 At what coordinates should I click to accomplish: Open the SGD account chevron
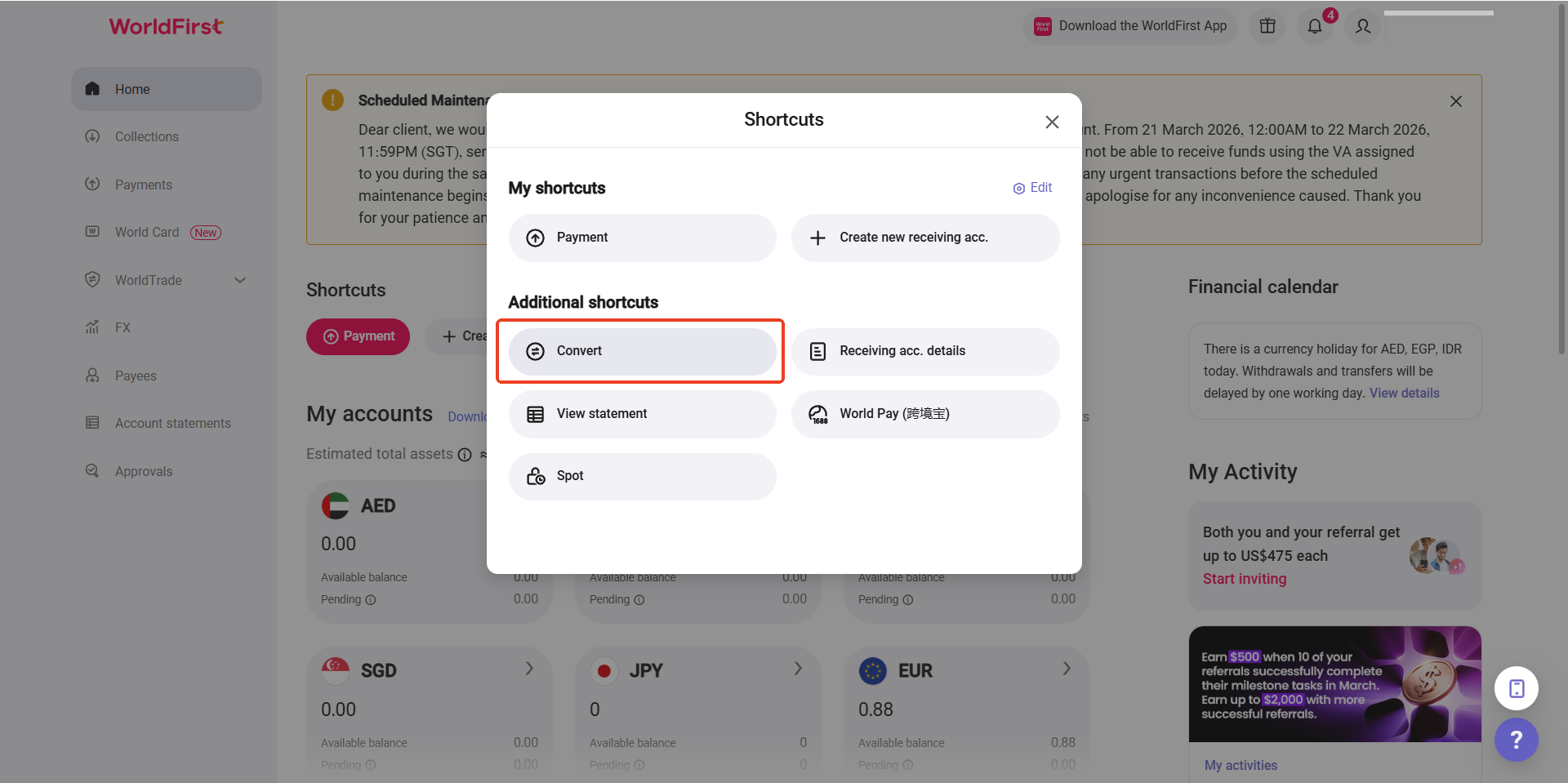529,669
